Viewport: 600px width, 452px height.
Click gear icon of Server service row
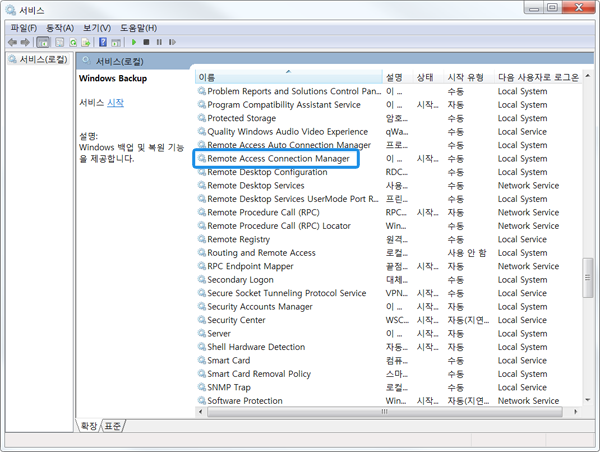tap(202, 333)
